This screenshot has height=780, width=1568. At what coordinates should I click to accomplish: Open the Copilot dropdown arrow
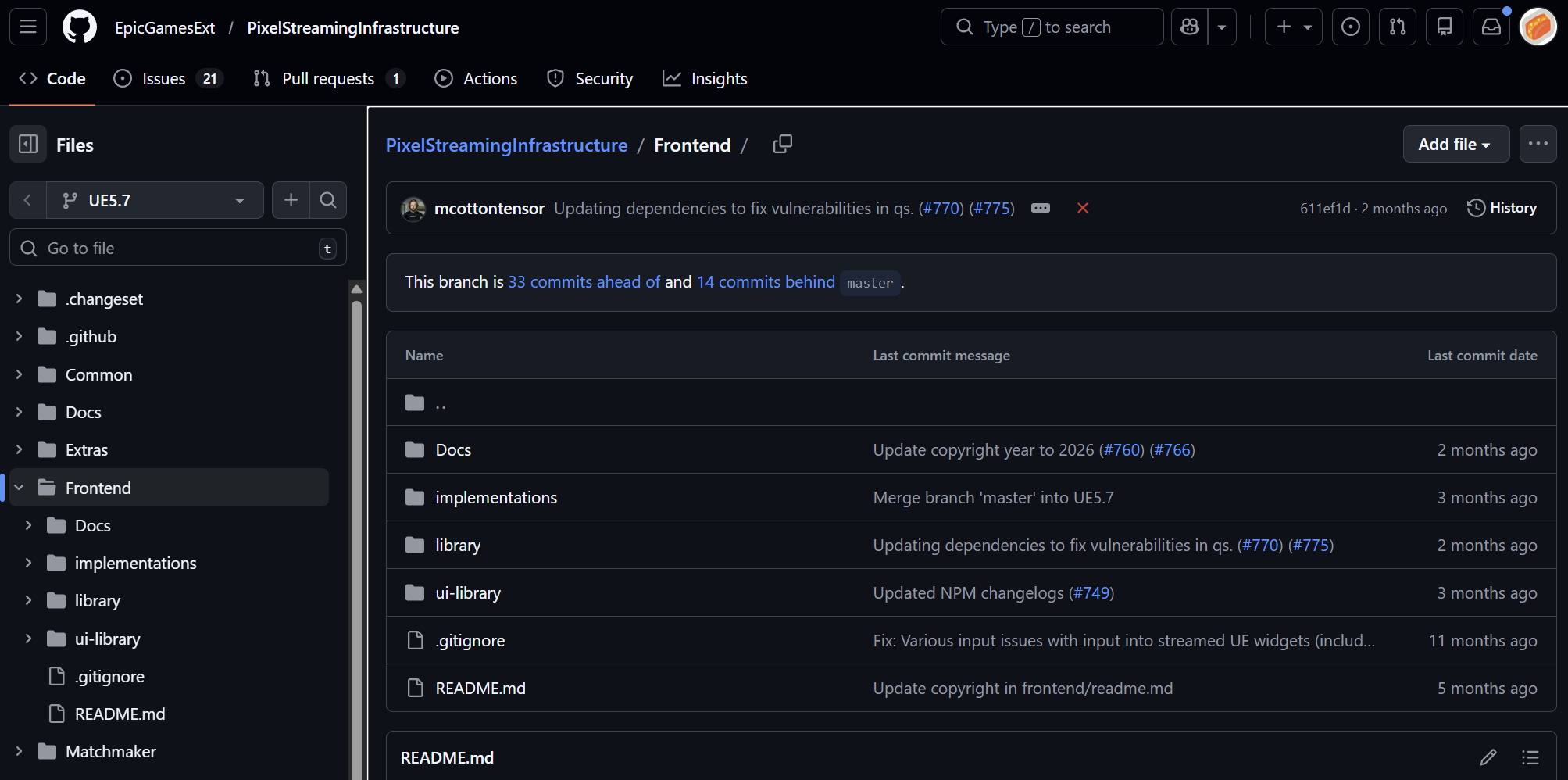click(x=1222, y=27)
